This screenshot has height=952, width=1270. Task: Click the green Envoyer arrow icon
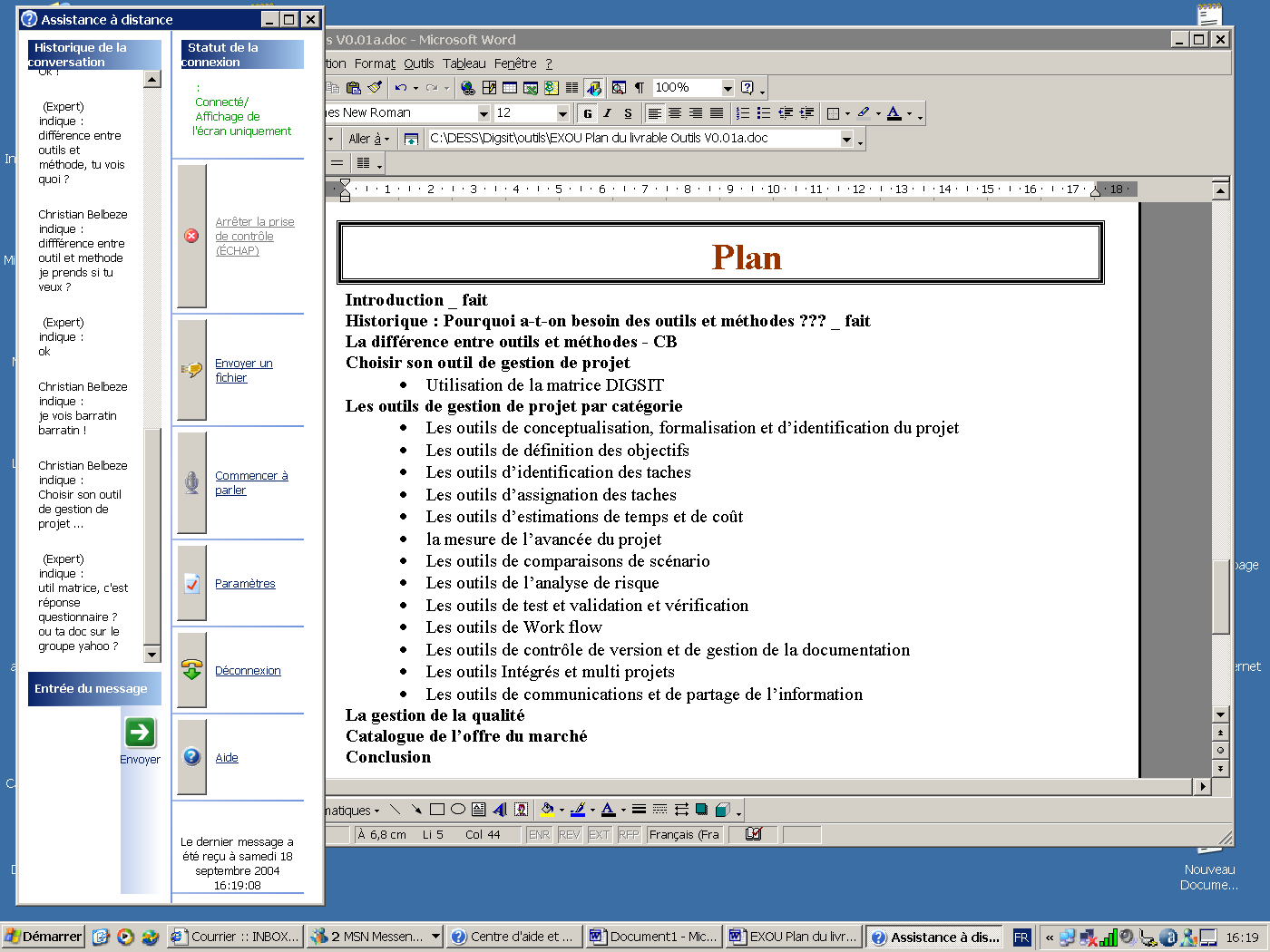click(x=140, y=732)
